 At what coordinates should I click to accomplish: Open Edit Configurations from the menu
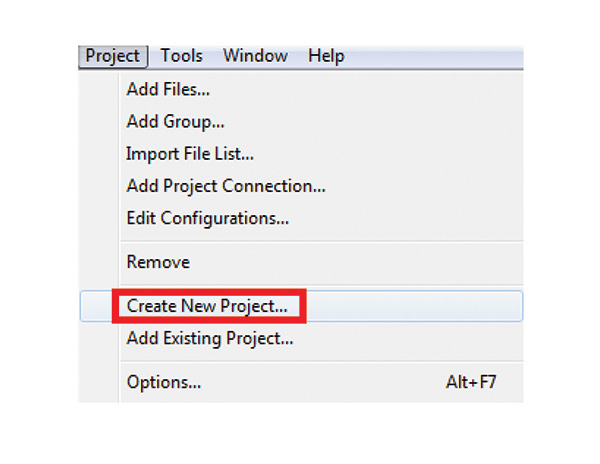coord(208,218)
